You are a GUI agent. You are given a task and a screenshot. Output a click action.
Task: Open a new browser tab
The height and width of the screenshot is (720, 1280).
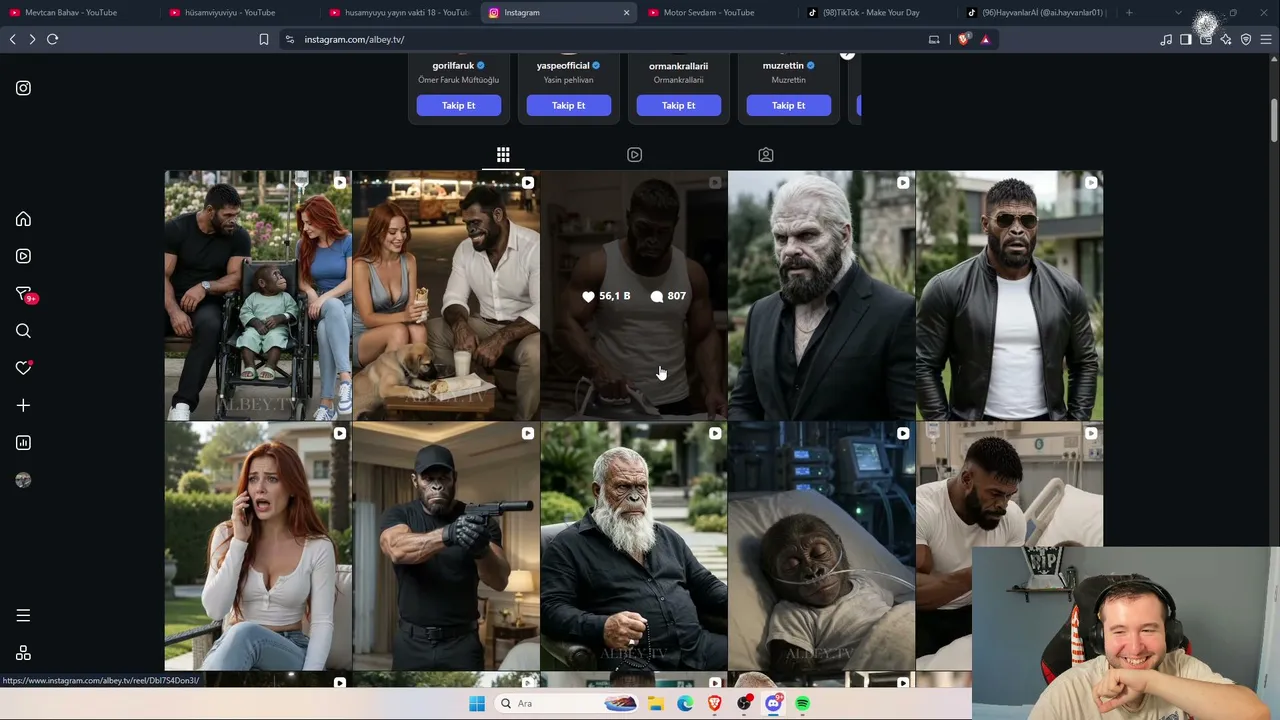1129,12
